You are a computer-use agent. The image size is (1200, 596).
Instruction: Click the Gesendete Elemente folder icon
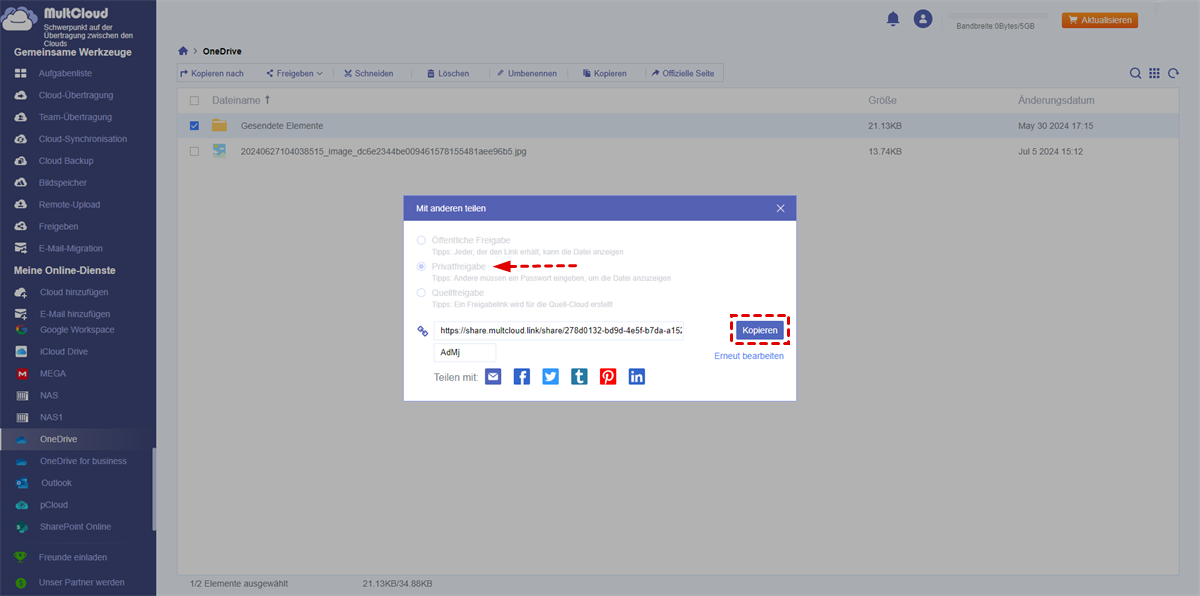pos(219,126)
